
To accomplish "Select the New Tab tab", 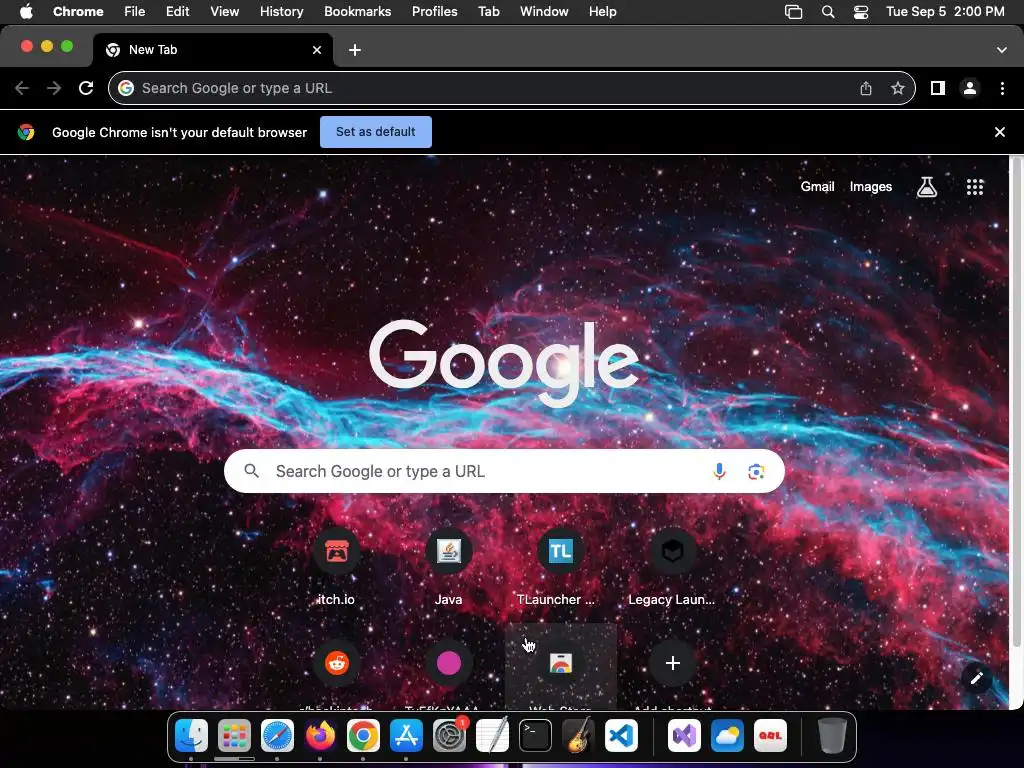I will pos(212,50).
